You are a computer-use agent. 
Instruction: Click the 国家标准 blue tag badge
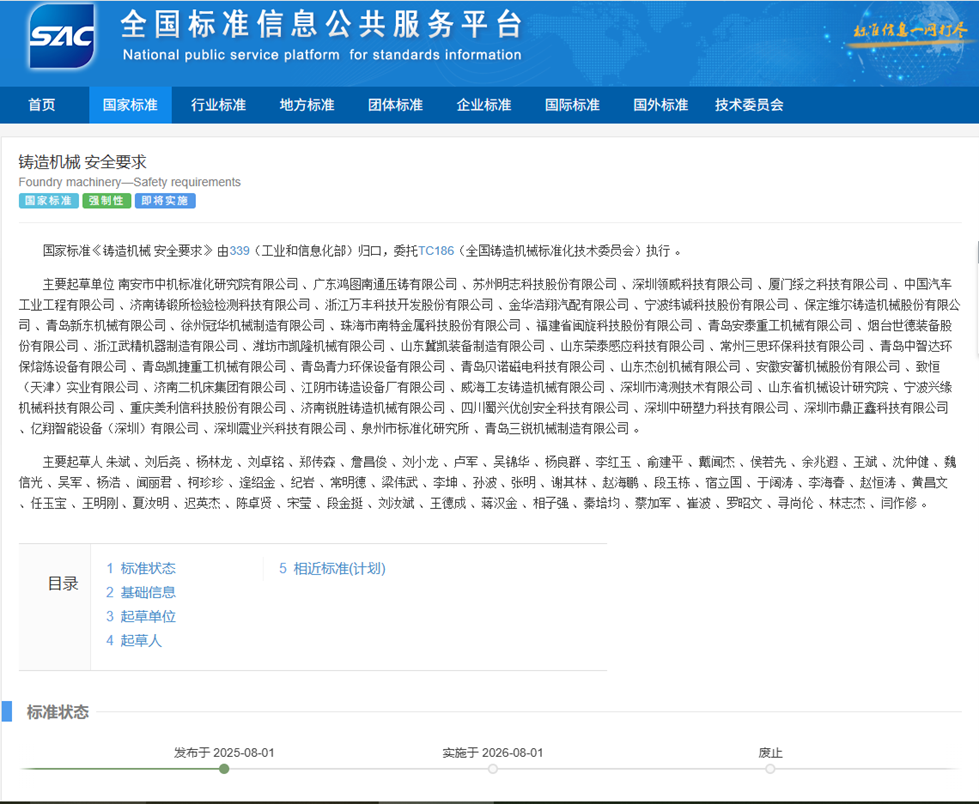point(49,200)
